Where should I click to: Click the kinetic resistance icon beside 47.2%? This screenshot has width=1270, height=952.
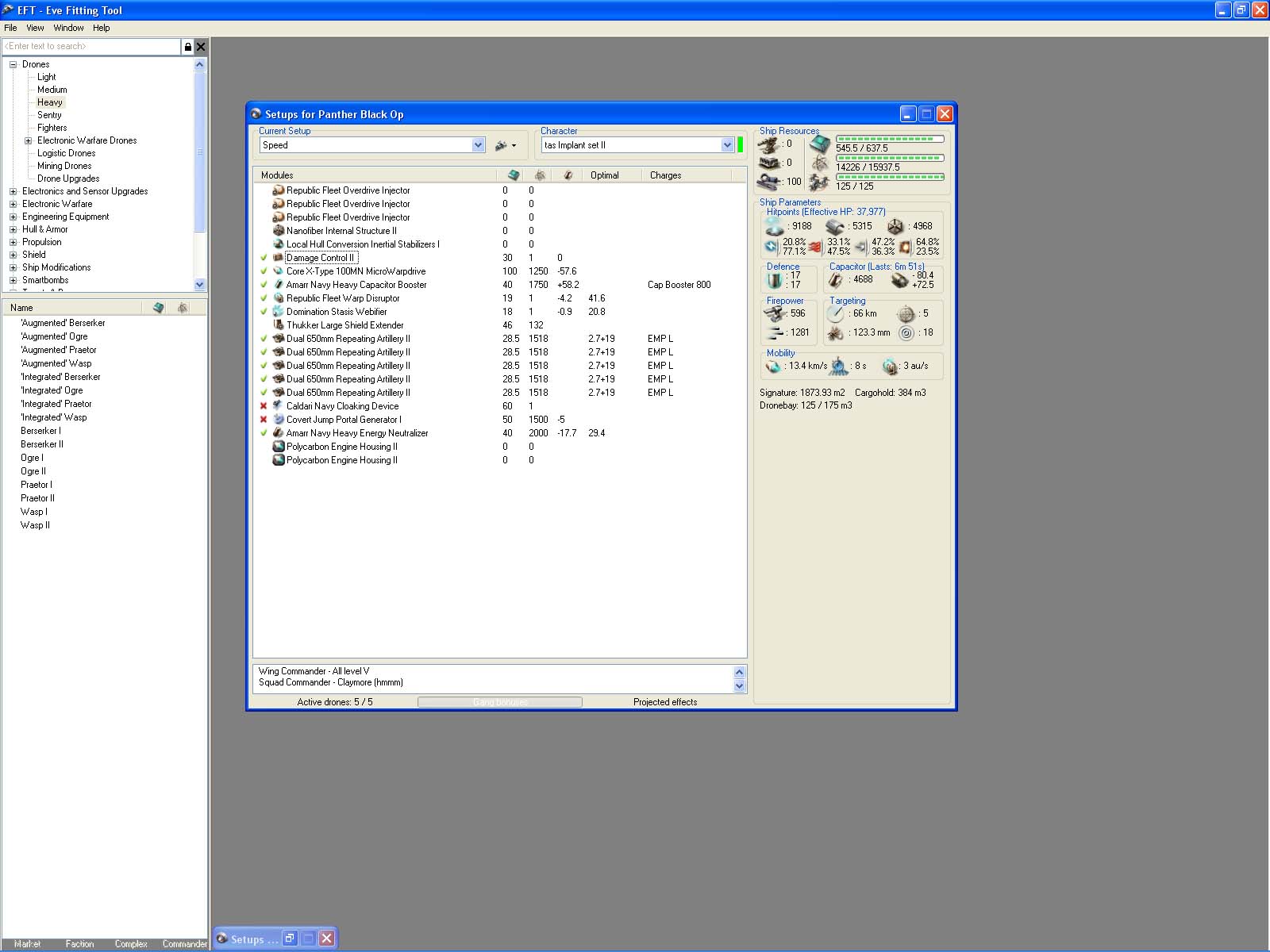(x=860, y=247)
